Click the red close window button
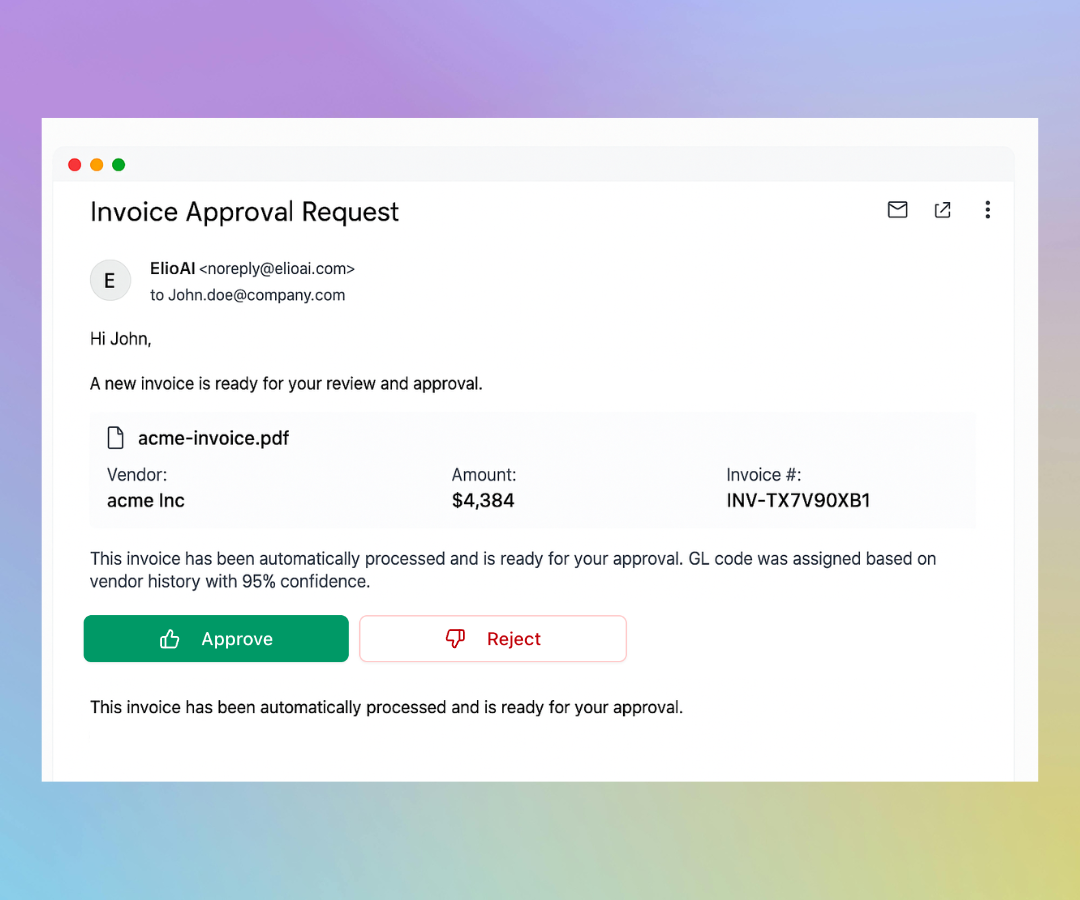This screenshot has height=900, width=1080. 75,165
